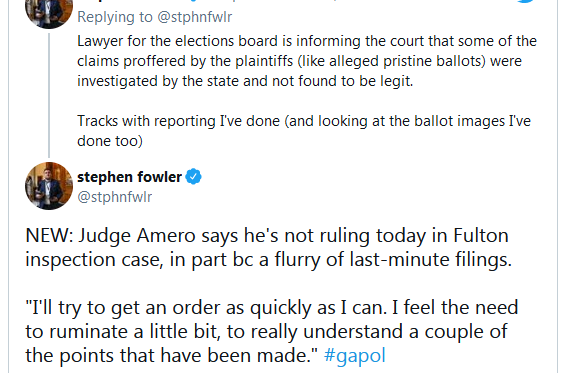Click the 'Replying to' label
The height and width of the screenshot is (373, 573).
pos(115,17)
